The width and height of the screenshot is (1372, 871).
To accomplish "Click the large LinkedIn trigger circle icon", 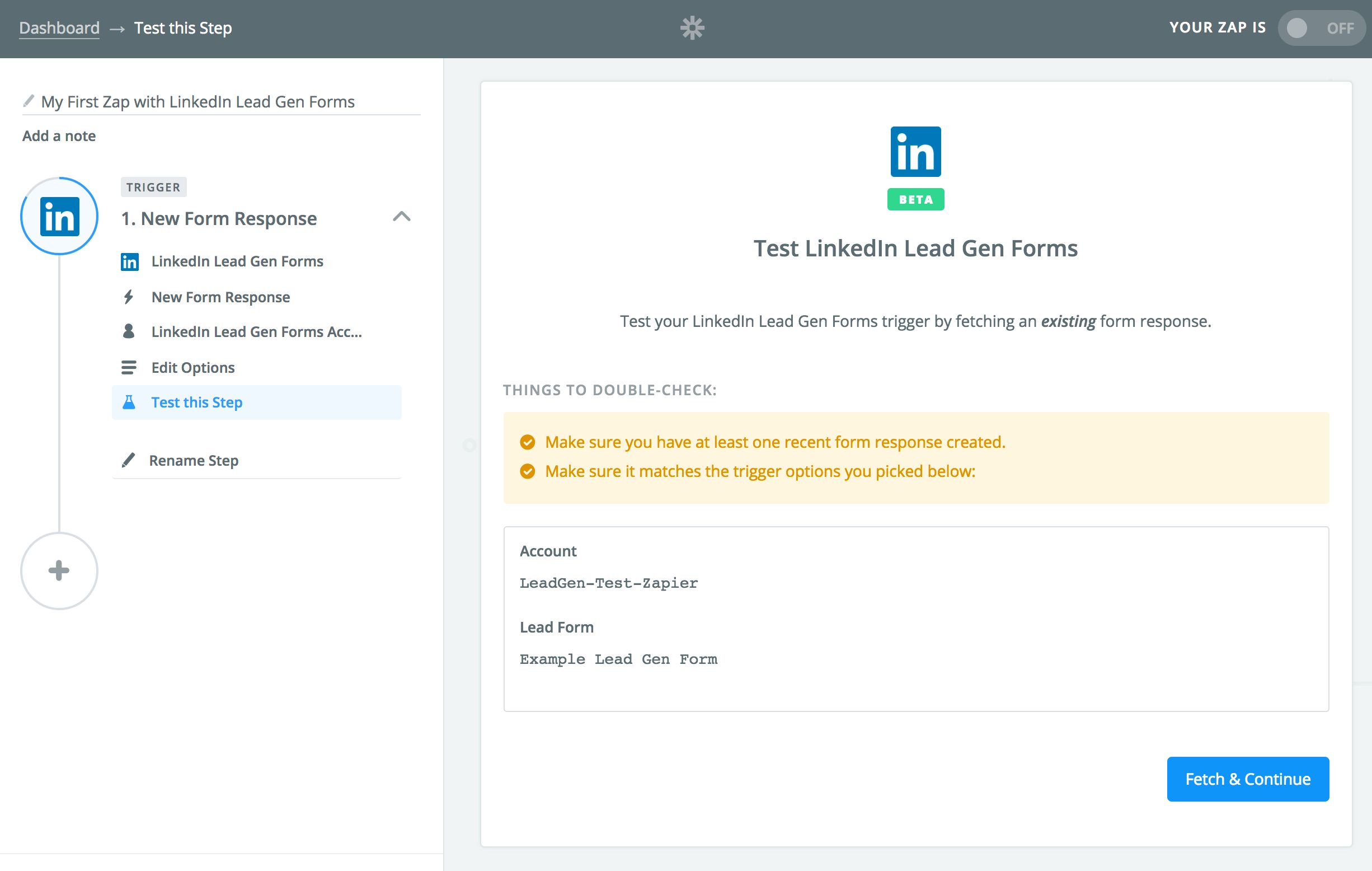I will click(x=59, y=216).
